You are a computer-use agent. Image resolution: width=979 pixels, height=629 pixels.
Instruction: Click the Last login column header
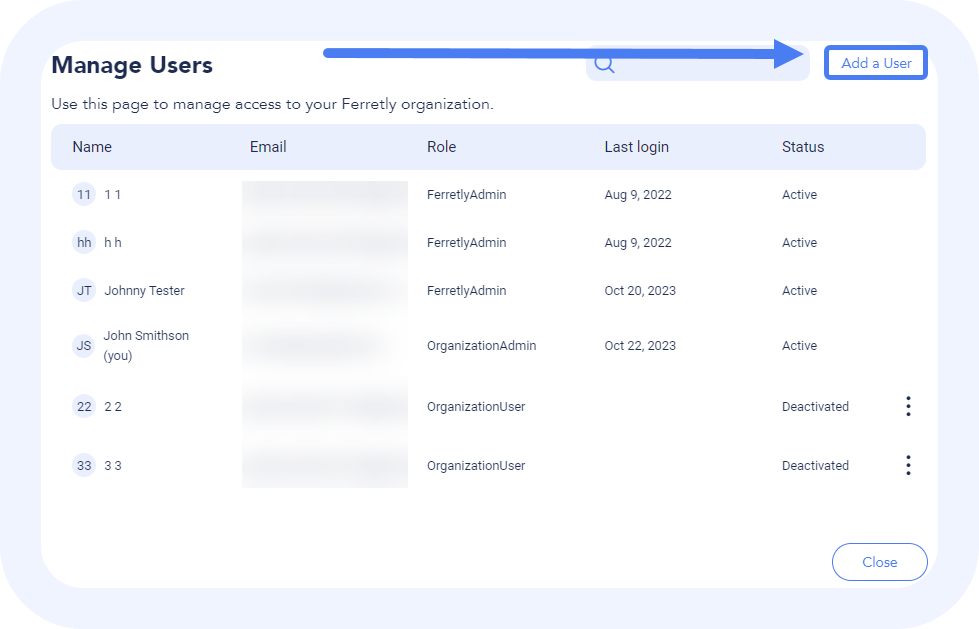click(636, 147)
